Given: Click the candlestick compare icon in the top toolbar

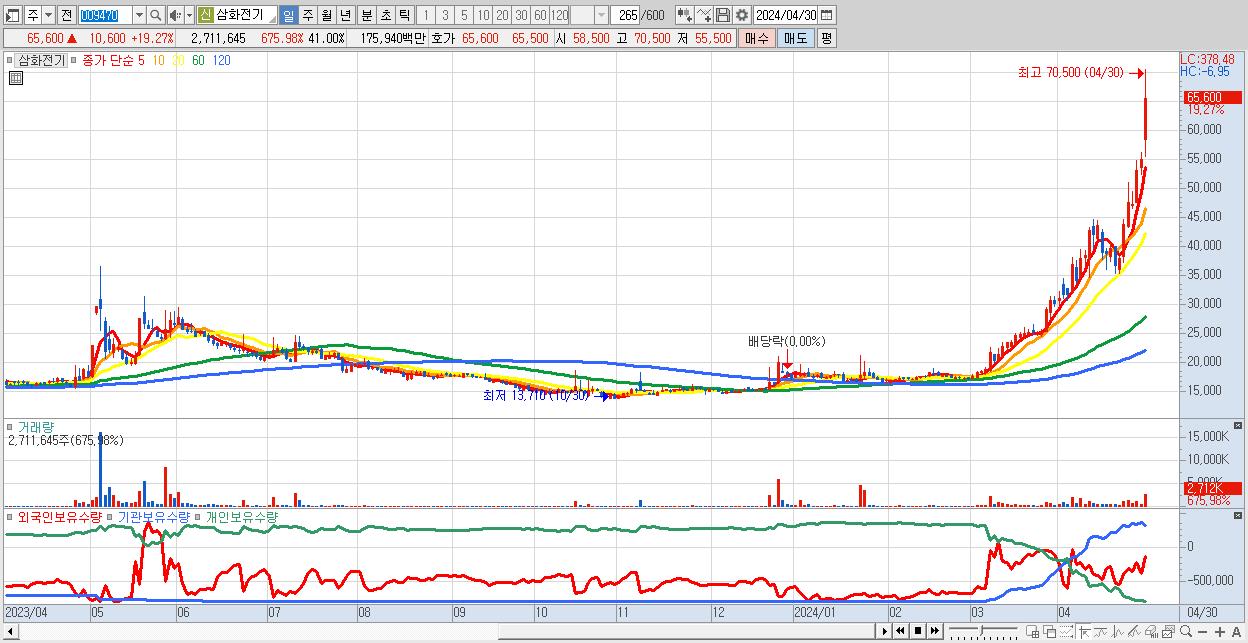Looking at the screenshot, I should pyautogui.click(x=684, y=15).
